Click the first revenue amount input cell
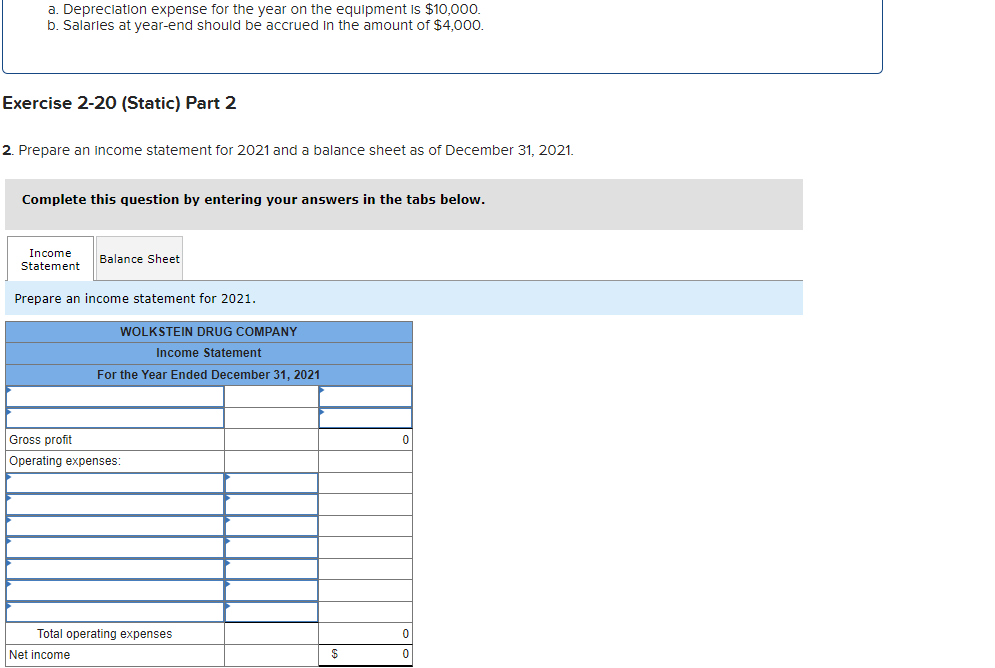The image size is (995, 668). point(365,396)
